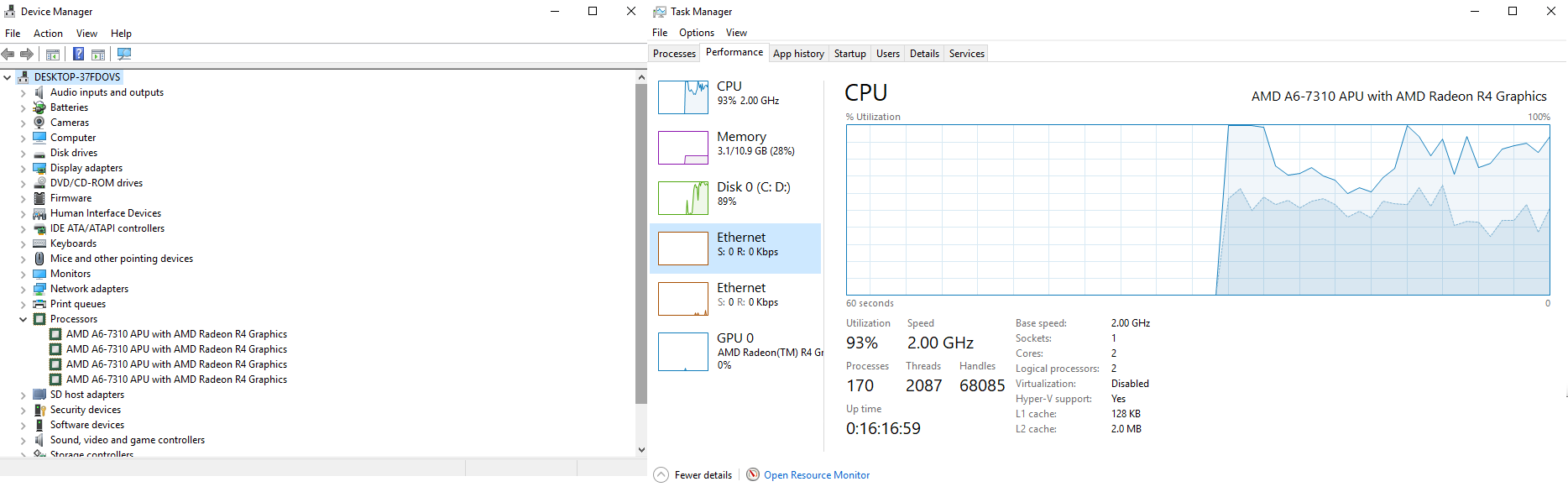This screenshot has width=1568, height=492.
Task: Switch to the App history tab
Action: click(x=798, y=54)
